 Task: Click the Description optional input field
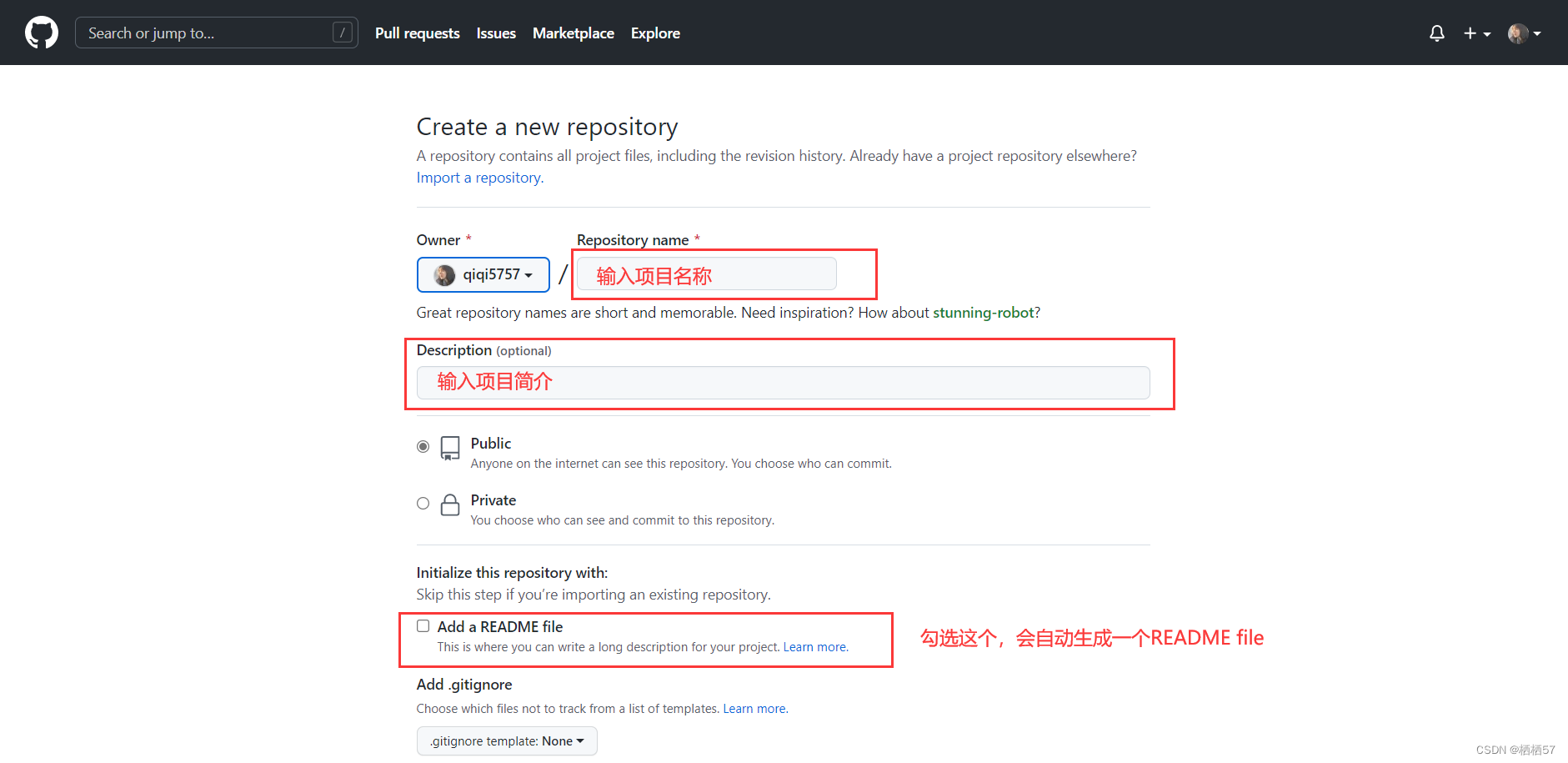[x=784, y=383]
